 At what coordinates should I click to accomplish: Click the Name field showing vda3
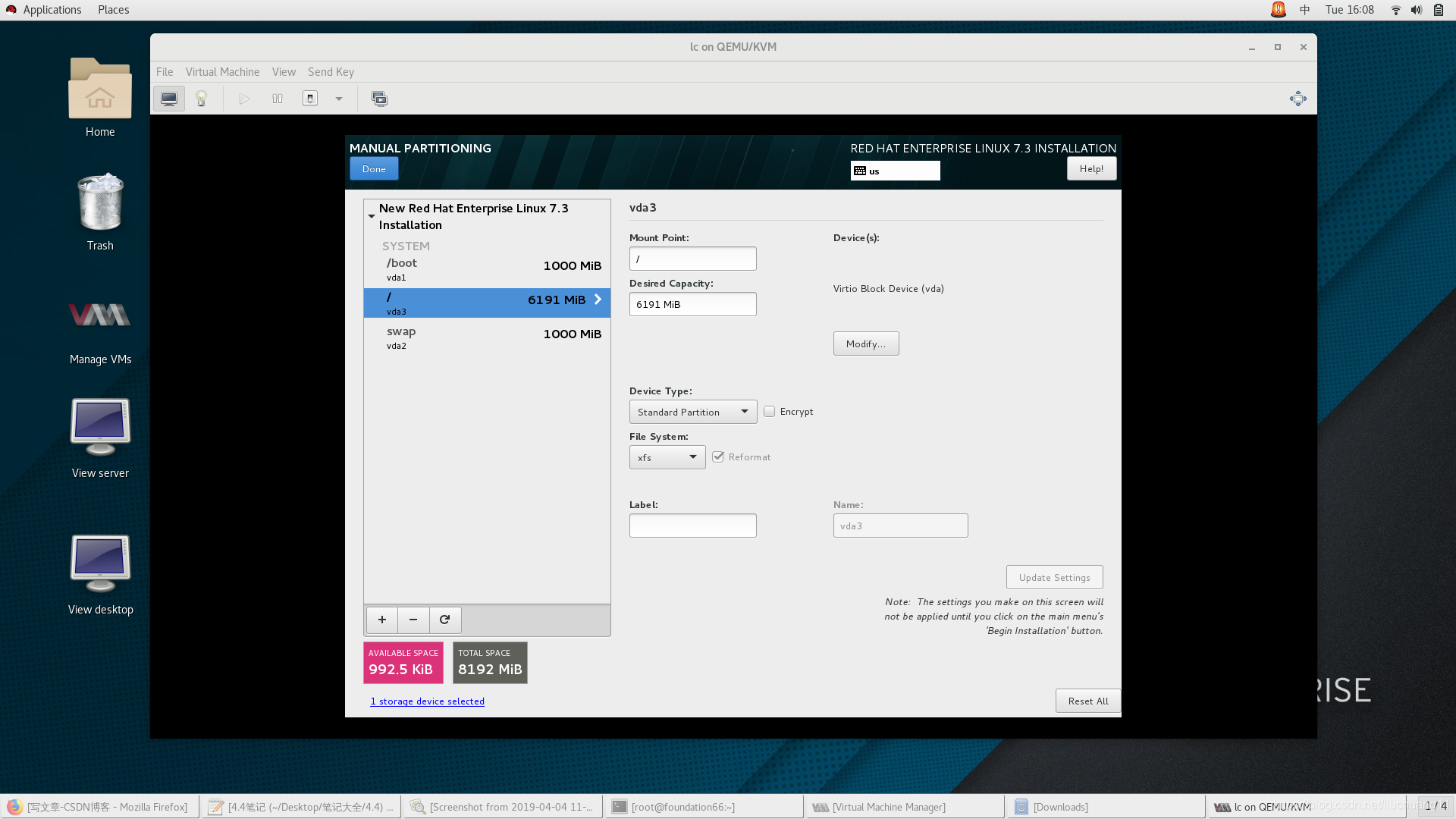[x=901, y=526]
